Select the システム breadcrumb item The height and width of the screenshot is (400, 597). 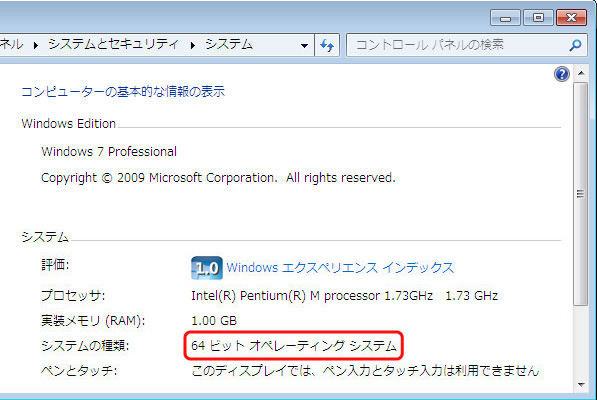229,44
